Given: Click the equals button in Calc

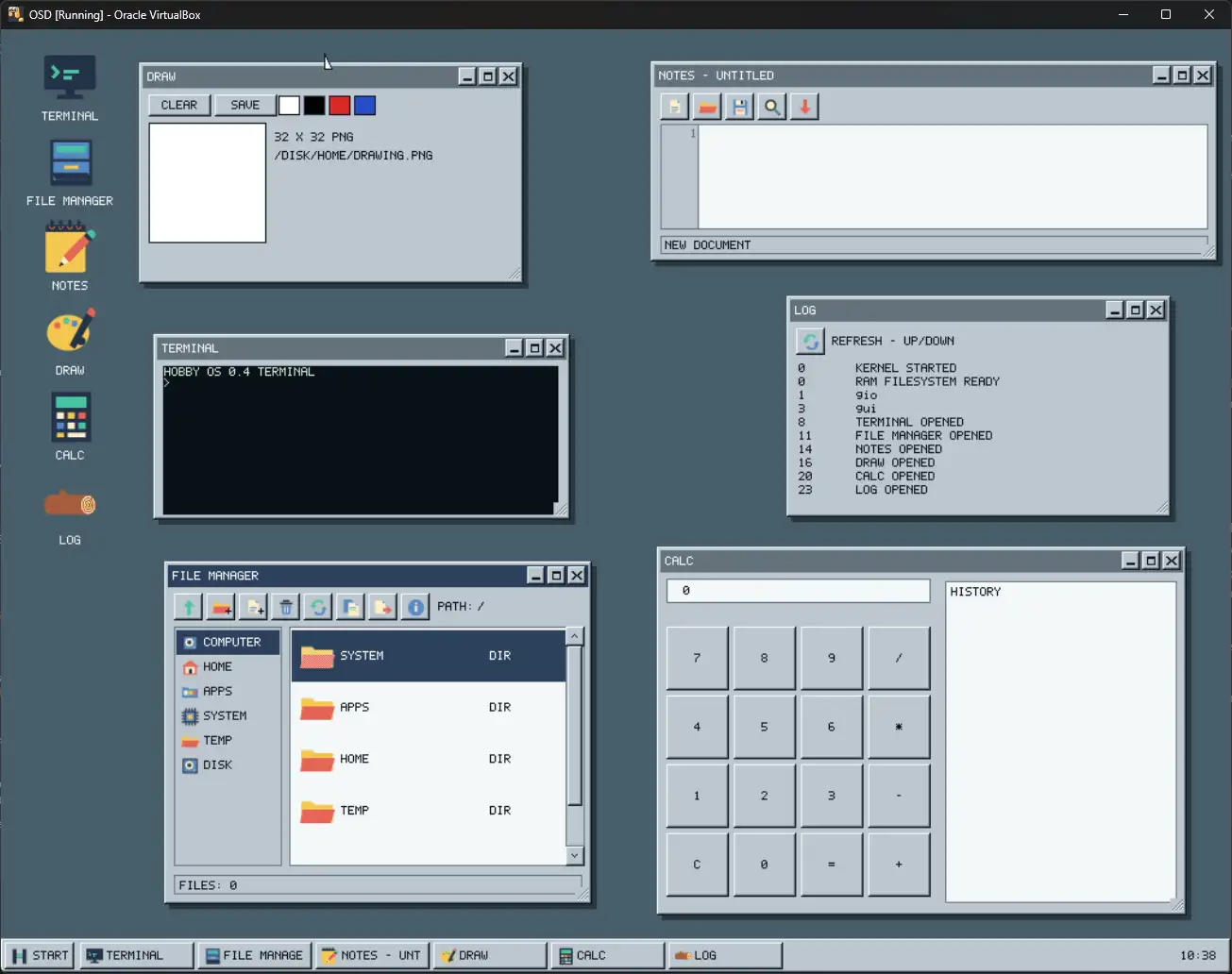Looking at the screenshot, I should tap(832, 865).
